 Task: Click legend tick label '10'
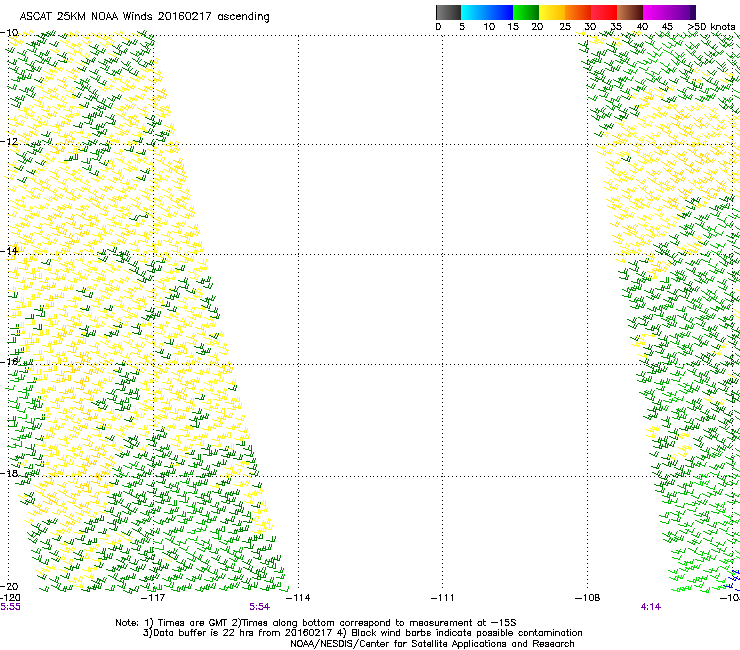(x=489, y=26)
